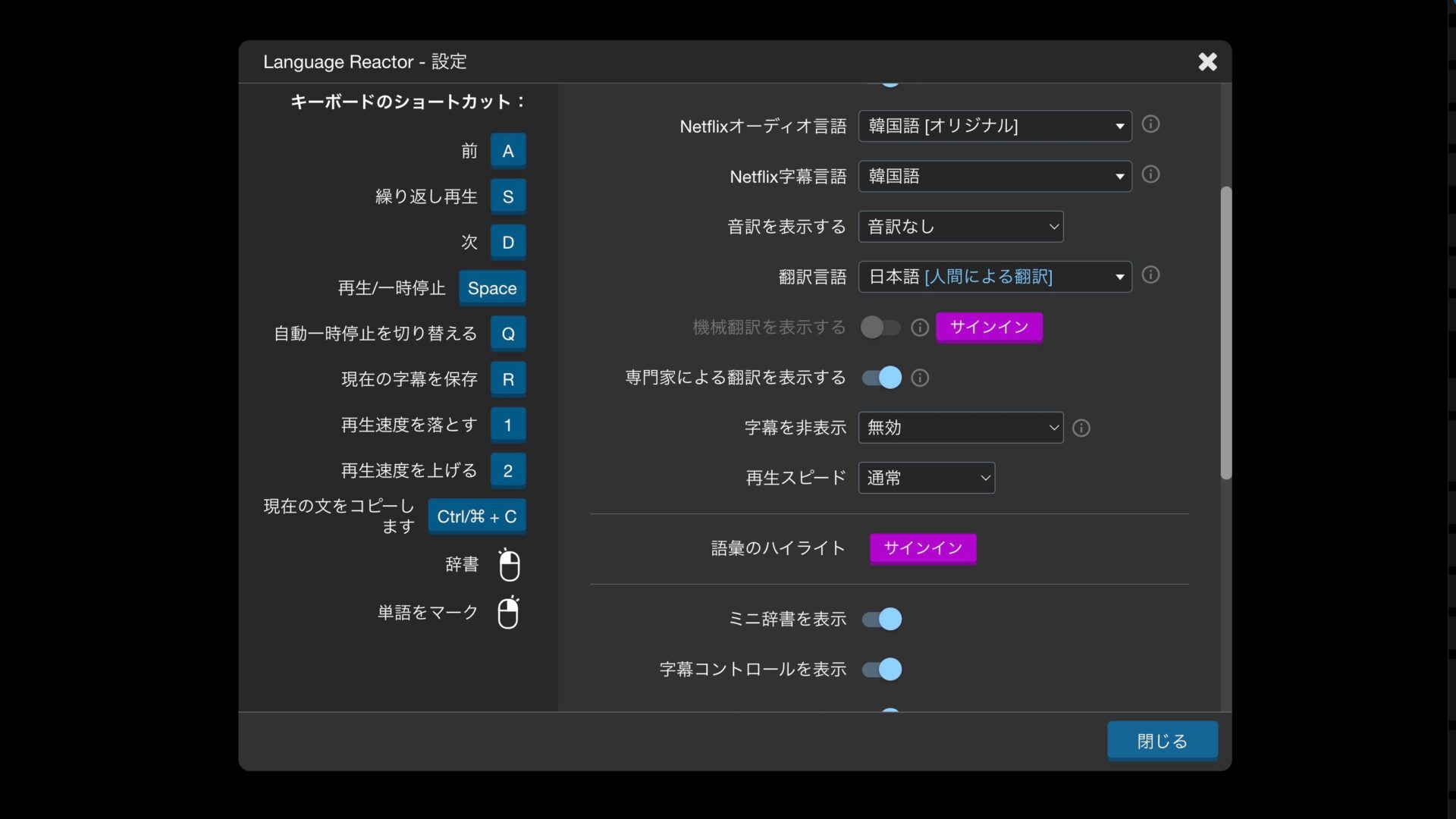Click the Space badge for 再生/一時停止

(x=492, y=287)
